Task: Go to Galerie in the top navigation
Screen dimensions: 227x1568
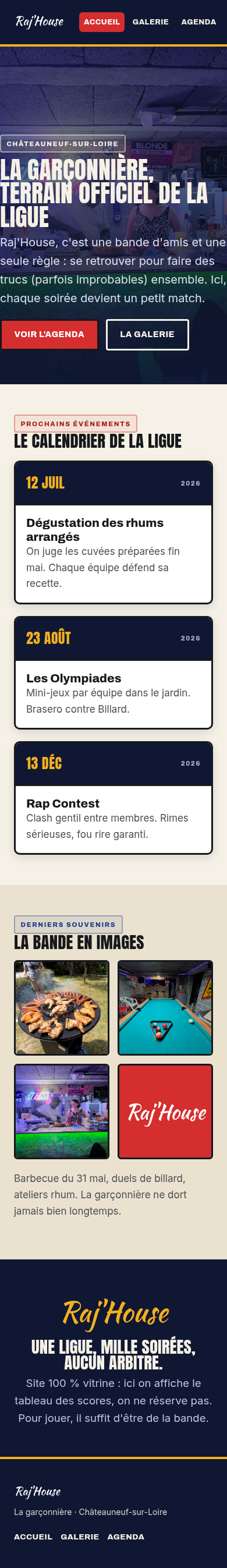Action: click(x=150, y=22)
